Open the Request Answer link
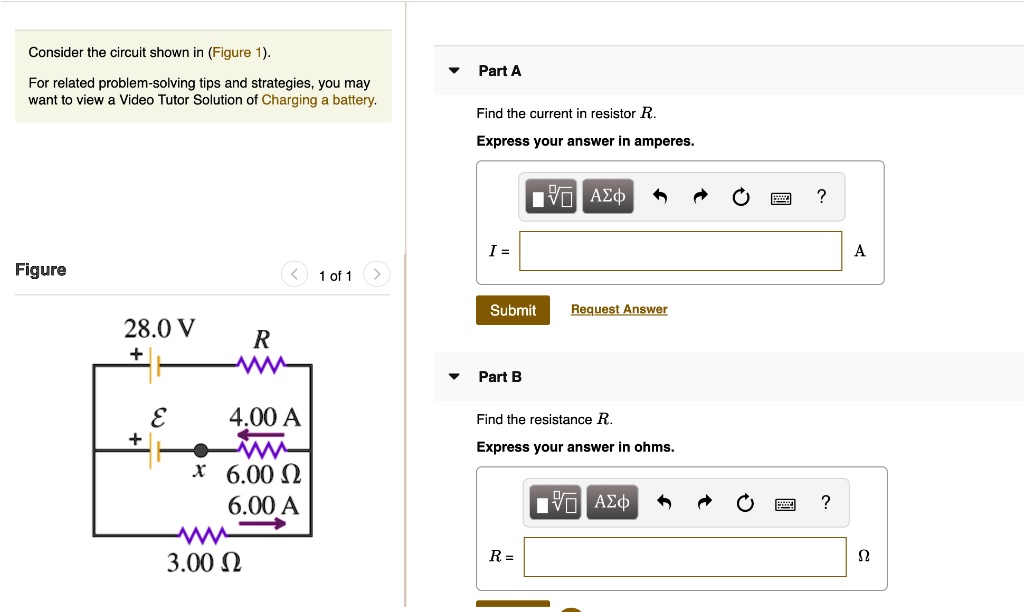This screenshot has height=612, width=1024. pos(618,309)
